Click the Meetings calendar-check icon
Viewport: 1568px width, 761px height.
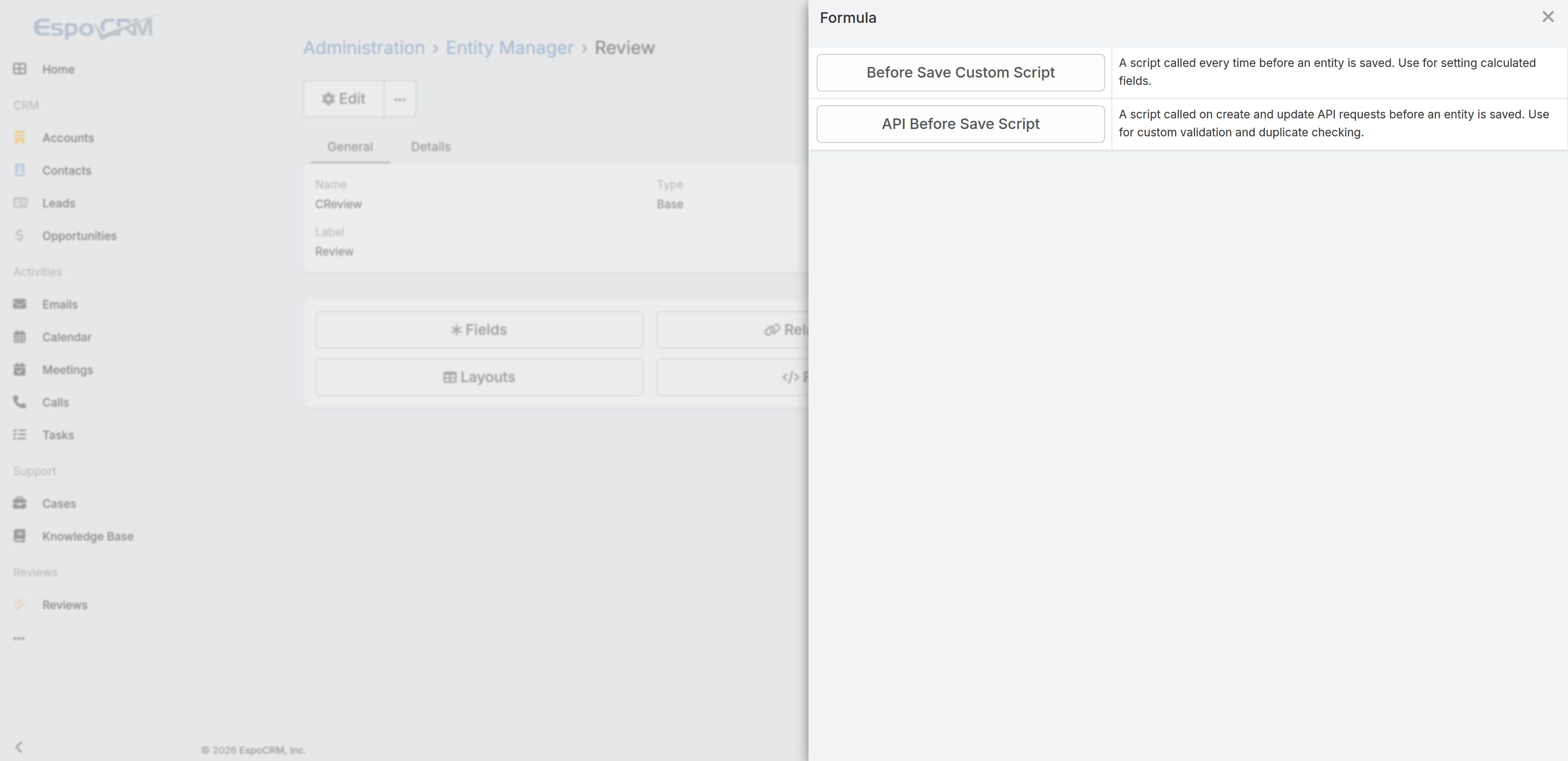20,369
